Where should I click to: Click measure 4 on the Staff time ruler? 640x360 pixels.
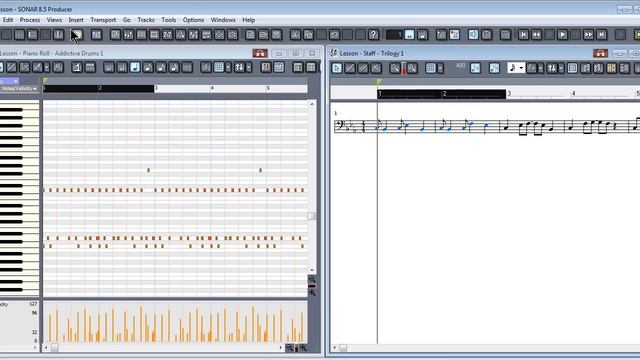573,93
